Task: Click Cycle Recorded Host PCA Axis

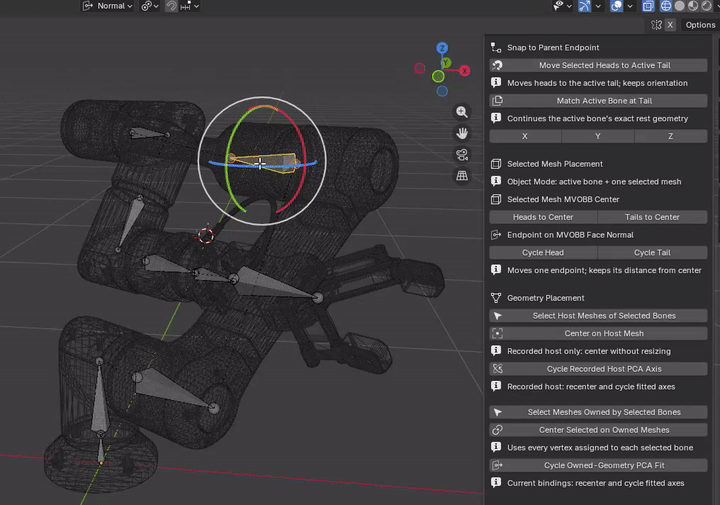Action: point(598,369)
